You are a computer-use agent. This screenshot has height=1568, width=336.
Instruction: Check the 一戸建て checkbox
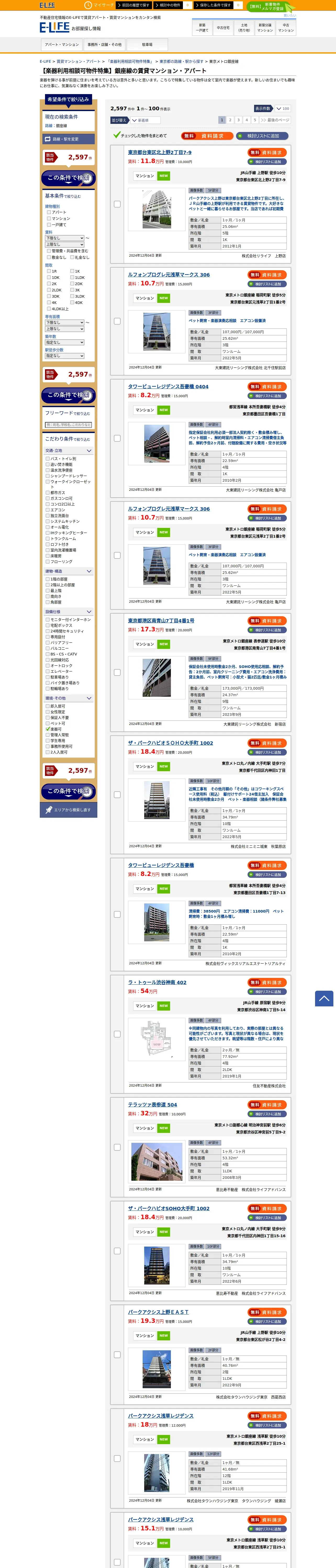tap(49, 224)
